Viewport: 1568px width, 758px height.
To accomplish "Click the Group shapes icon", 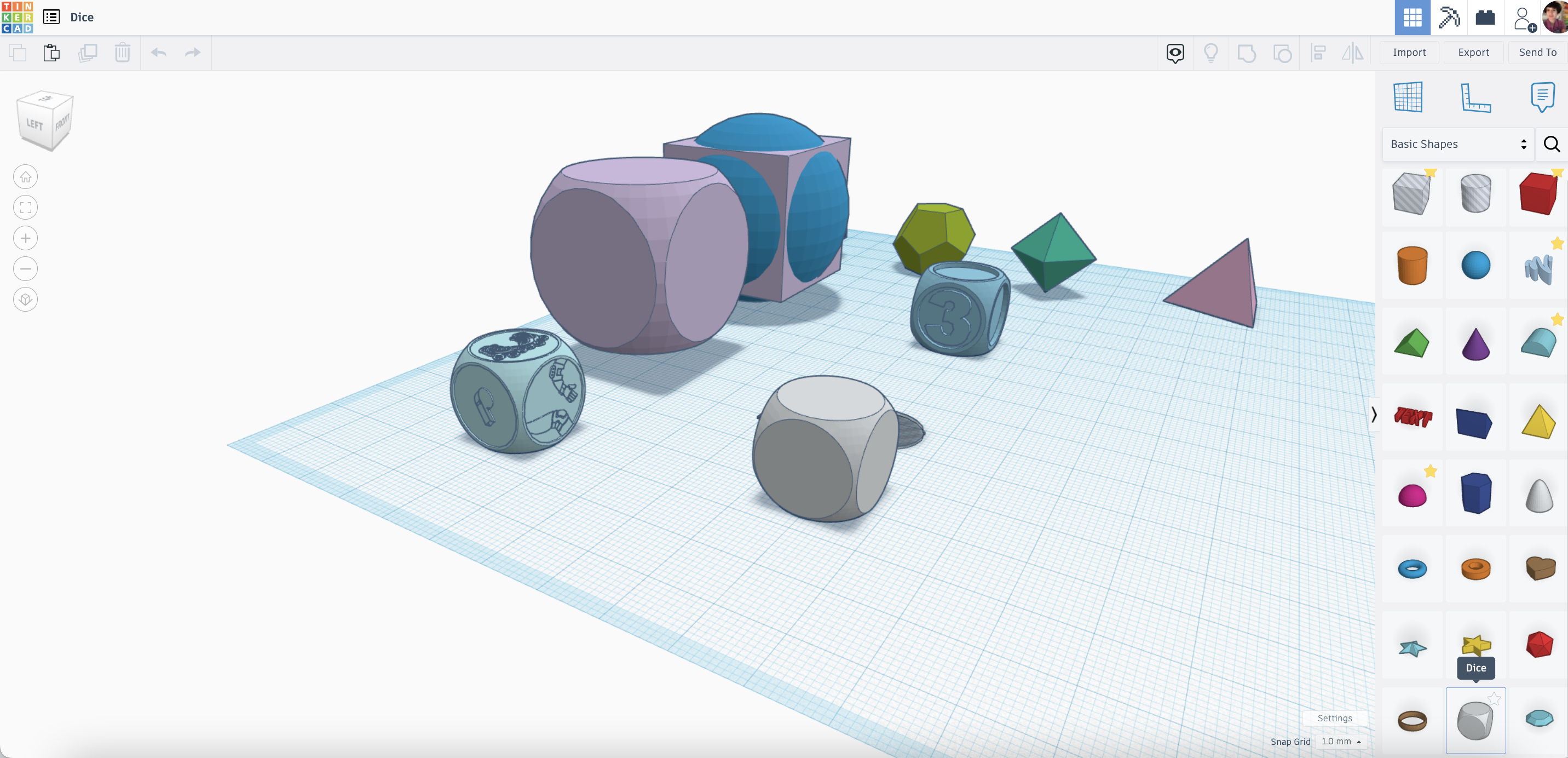I will pos(1247,53).
